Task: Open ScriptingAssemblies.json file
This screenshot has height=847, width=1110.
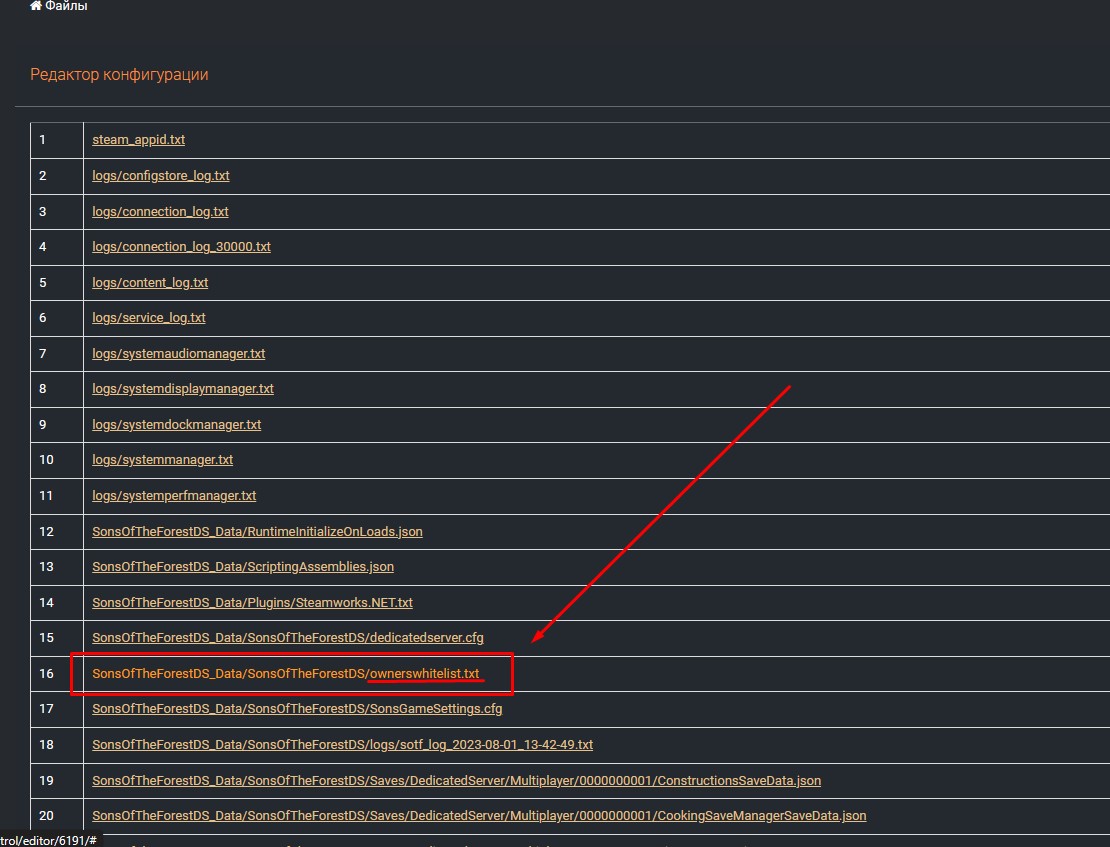Action: 242,567
